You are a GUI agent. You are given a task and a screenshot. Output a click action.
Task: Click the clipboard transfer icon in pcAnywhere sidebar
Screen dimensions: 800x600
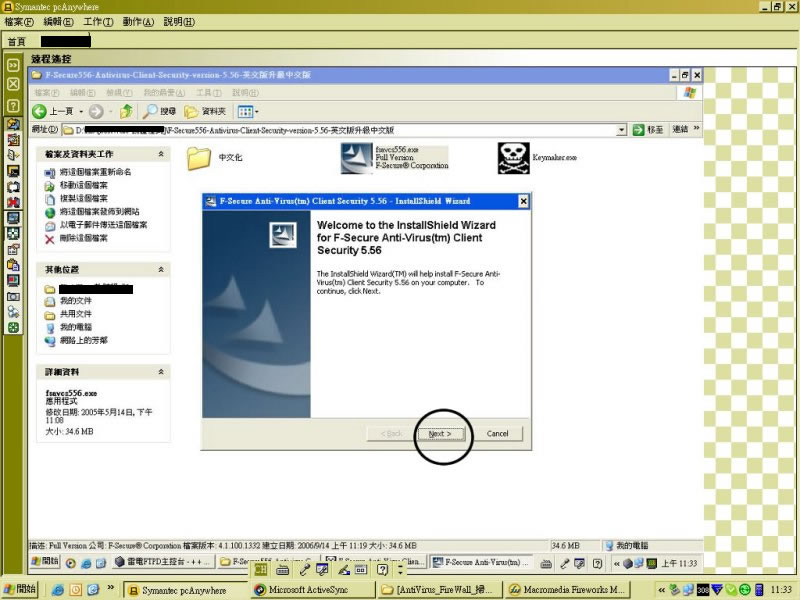pos(13,265)
